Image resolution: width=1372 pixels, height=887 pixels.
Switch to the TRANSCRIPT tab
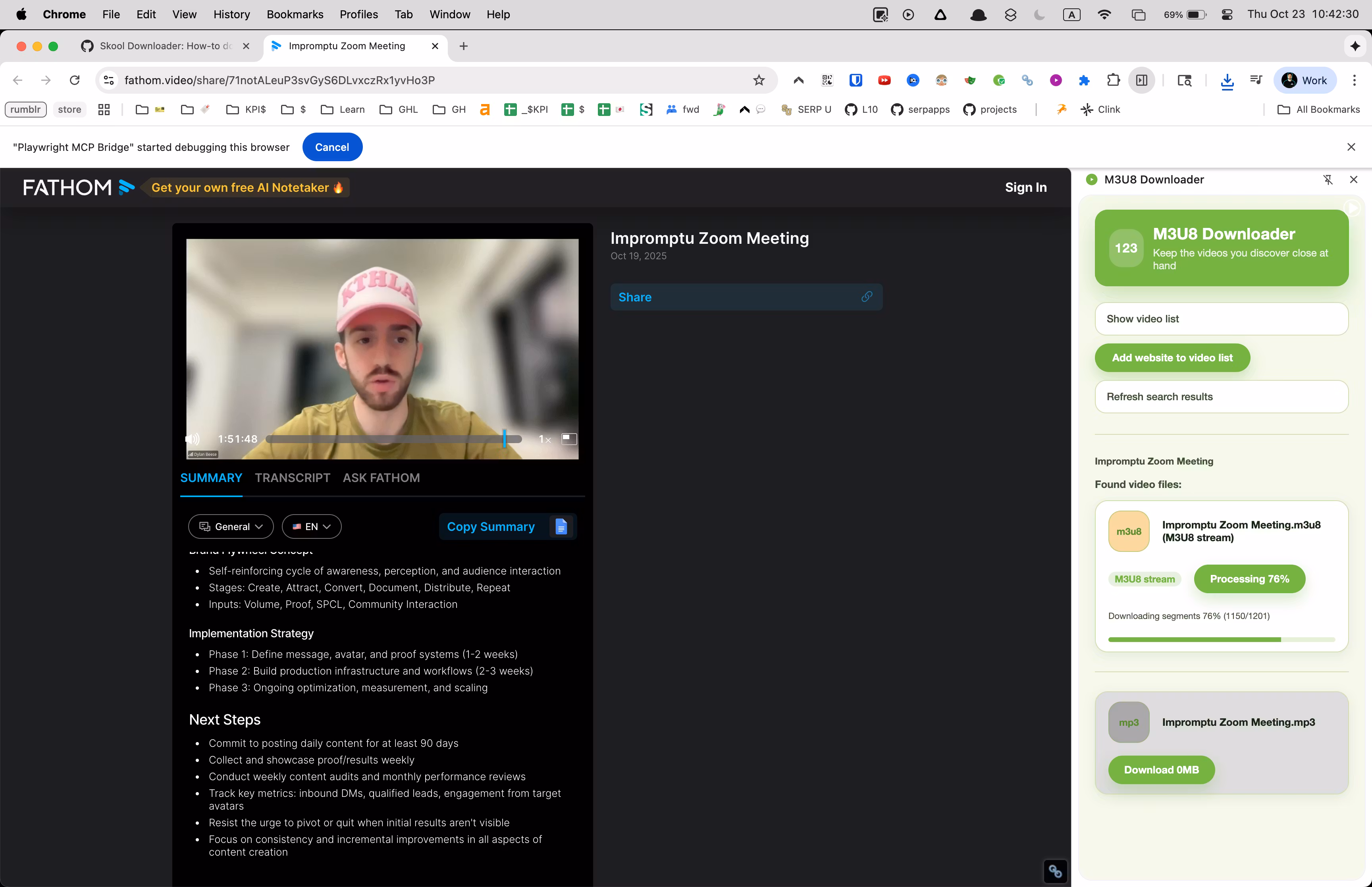293,478
